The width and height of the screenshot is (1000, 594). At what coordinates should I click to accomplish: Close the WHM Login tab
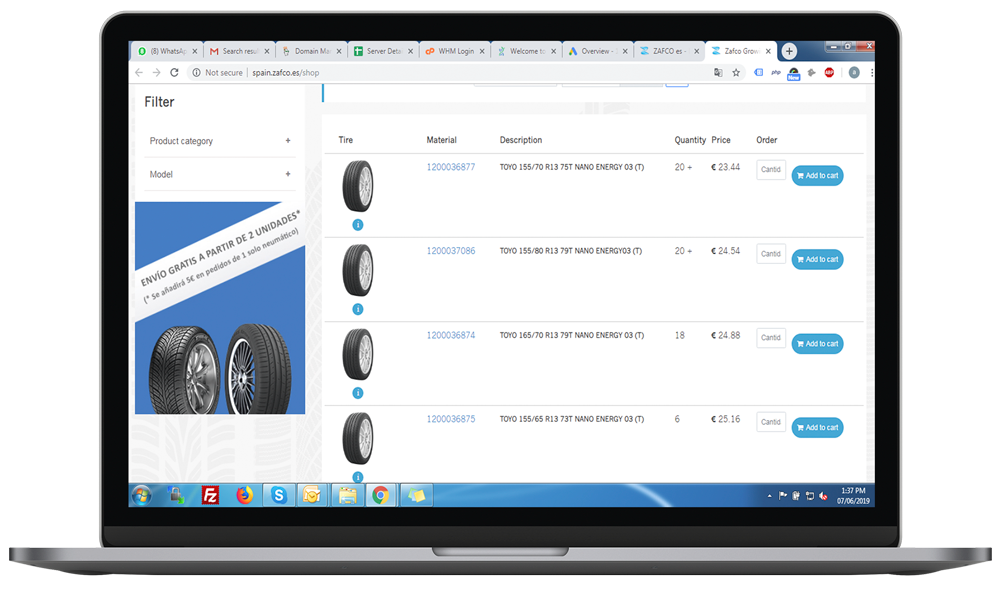coord(482,52)
